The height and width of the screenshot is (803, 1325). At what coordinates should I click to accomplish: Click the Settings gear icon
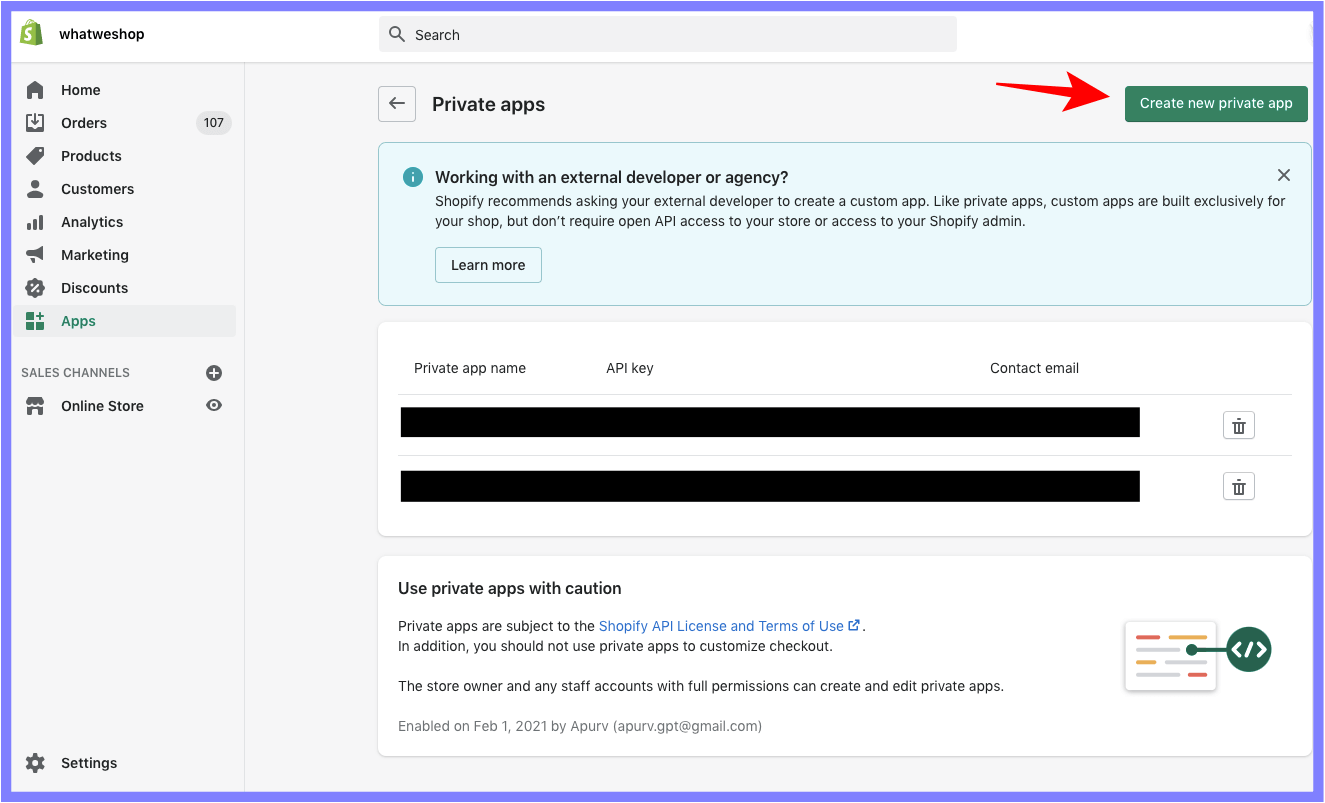(35, 763)
